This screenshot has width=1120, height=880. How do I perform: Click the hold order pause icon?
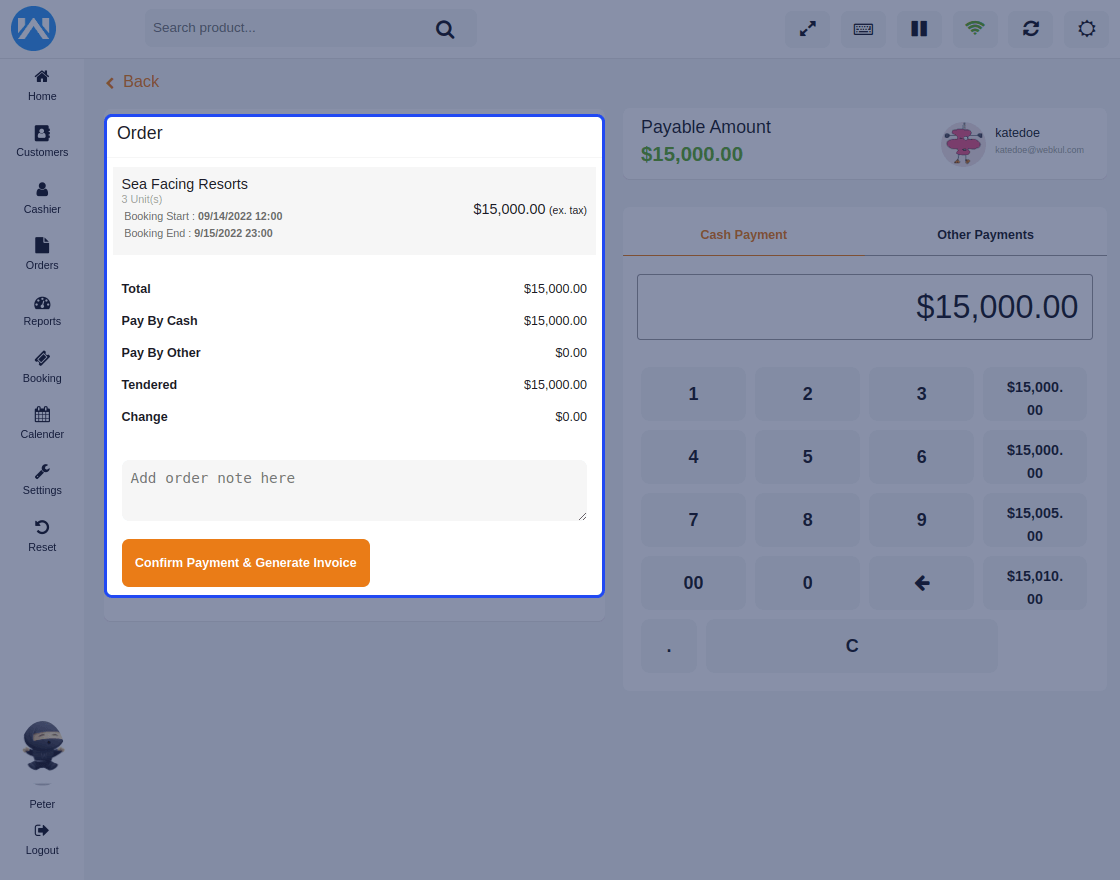coord(919,29)
